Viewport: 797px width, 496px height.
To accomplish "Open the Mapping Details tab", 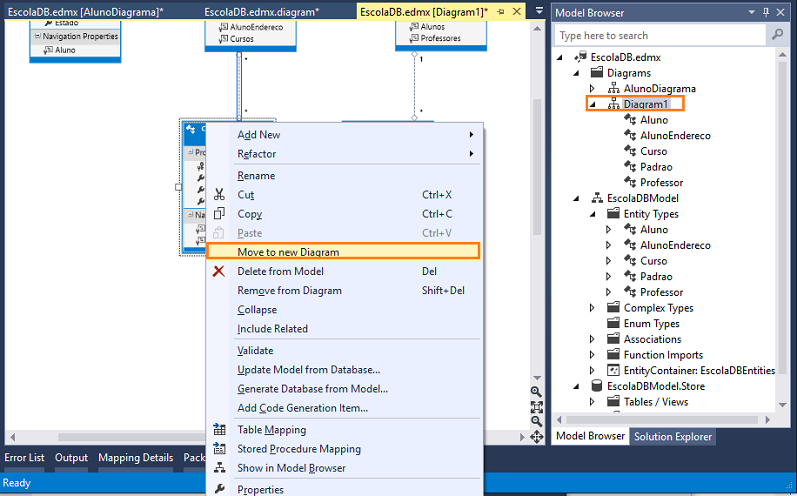I will (136, 457).
